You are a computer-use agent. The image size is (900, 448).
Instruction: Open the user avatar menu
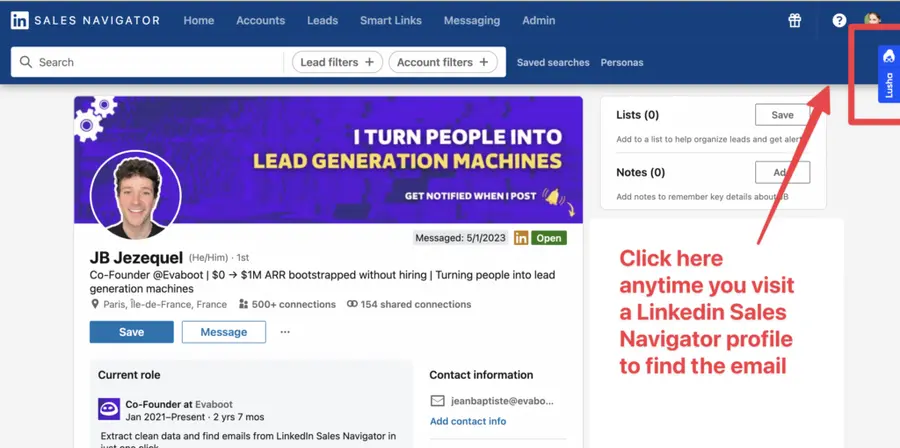click(x=872, y=19)
